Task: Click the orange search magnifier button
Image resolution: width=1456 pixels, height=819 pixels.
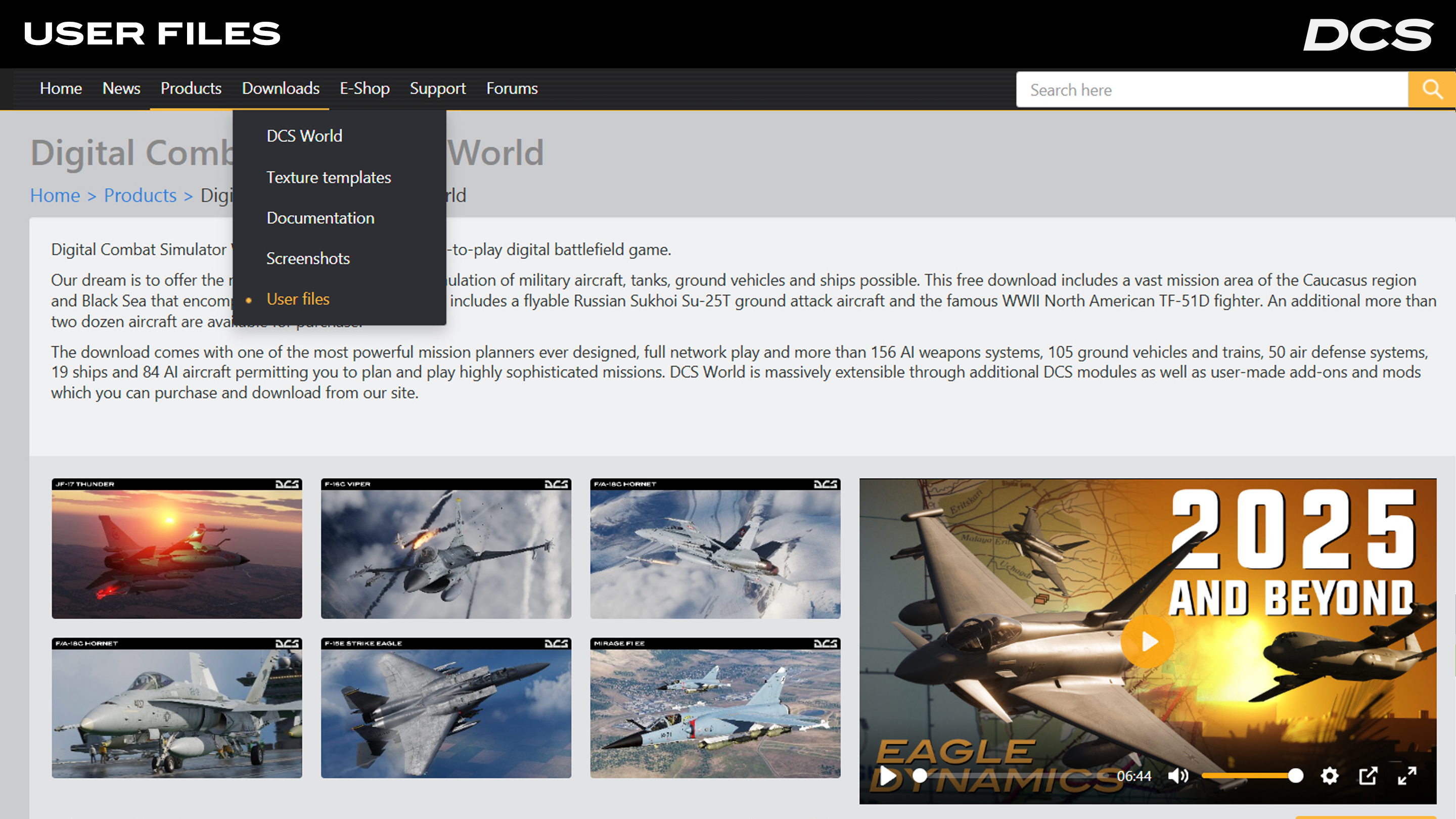Action: (x=1431, y=89)
